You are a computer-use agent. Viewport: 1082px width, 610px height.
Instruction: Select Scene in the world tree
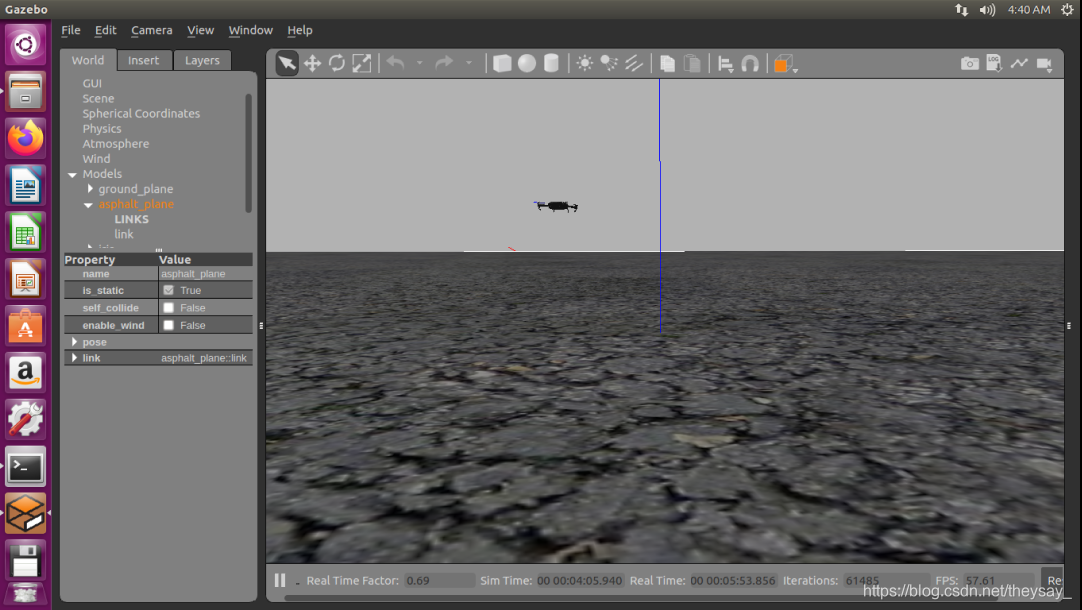[98, 99]
